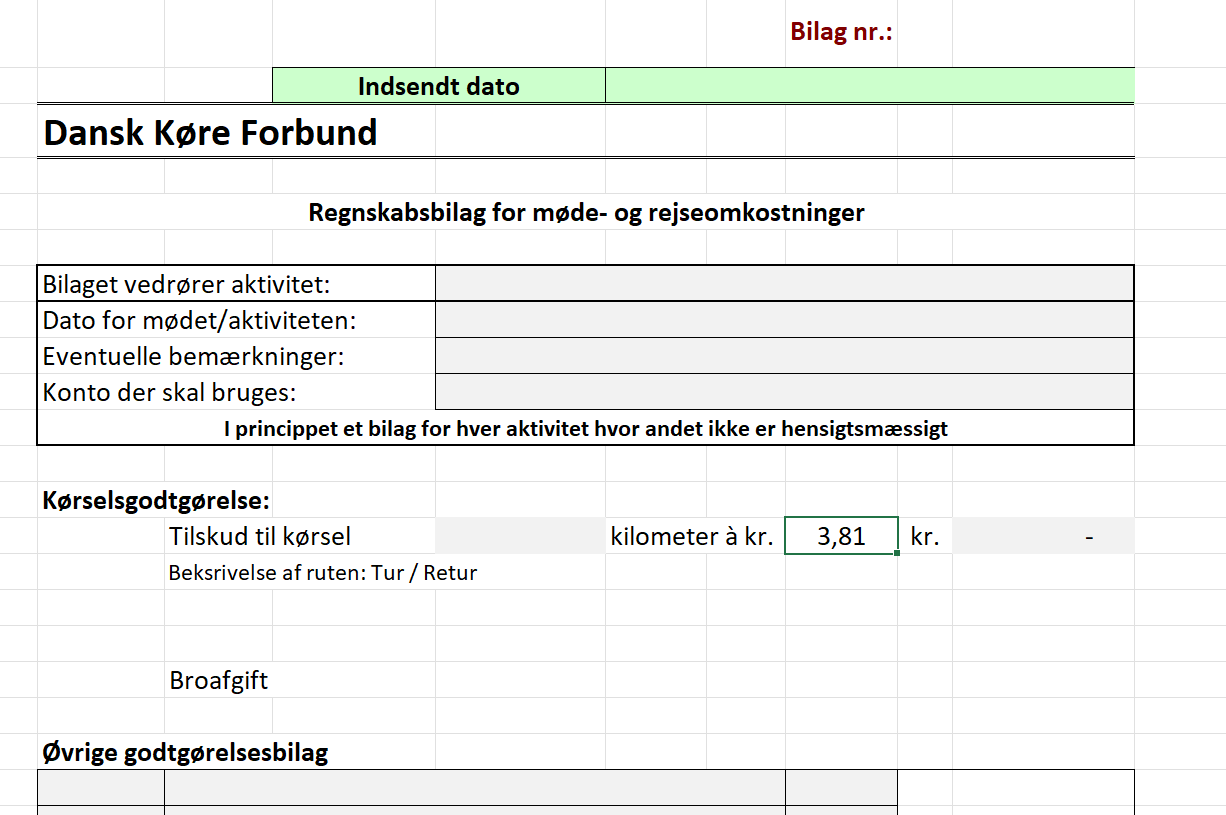Select the kilometer à kr. label cell
1226x815 pixels.
click(693, 536)
